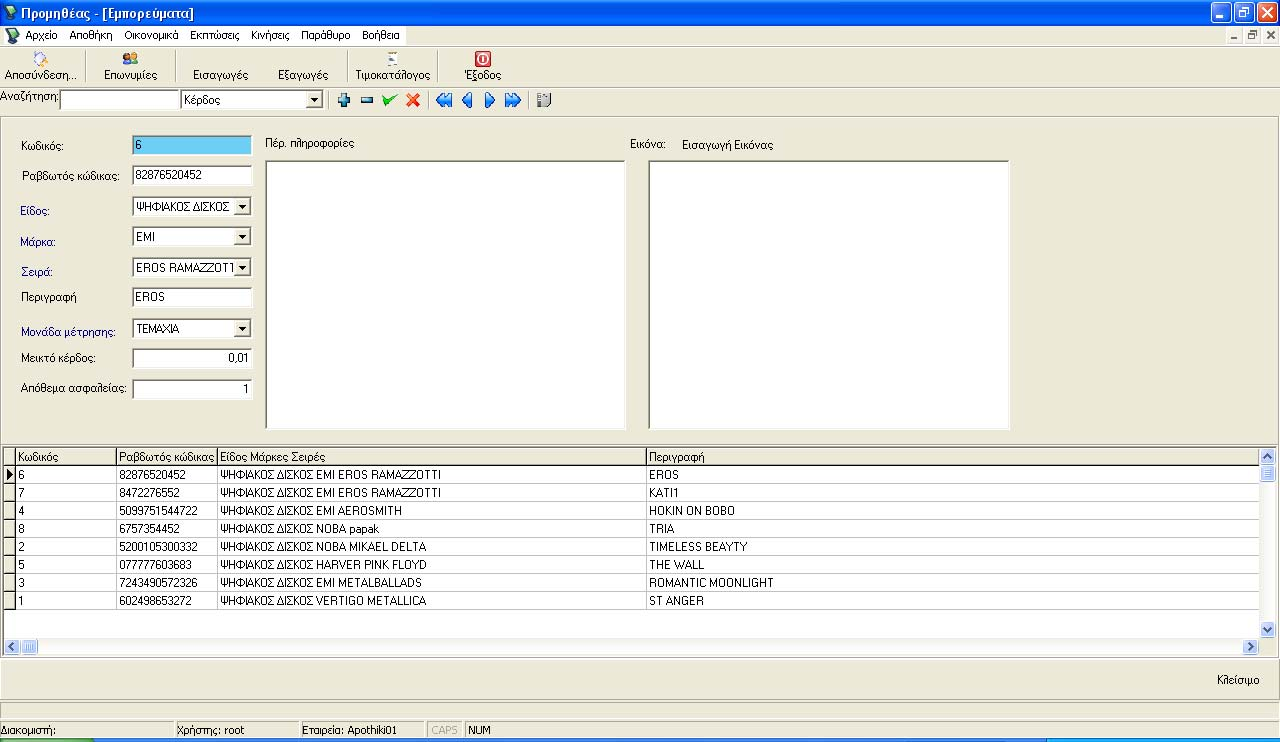Expand the Μονάδα μέτρησης dropdown

(242, 329)
